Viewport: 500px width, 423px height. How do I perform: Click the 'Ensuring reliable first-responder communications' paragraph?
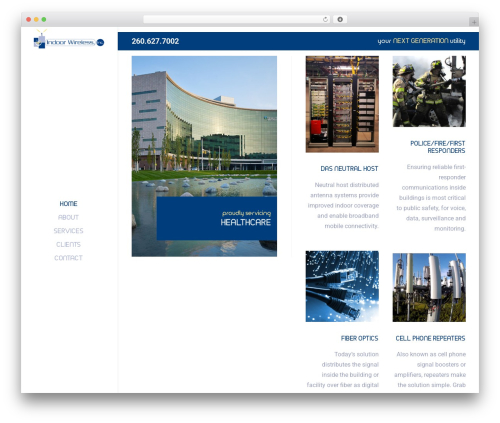431,198
